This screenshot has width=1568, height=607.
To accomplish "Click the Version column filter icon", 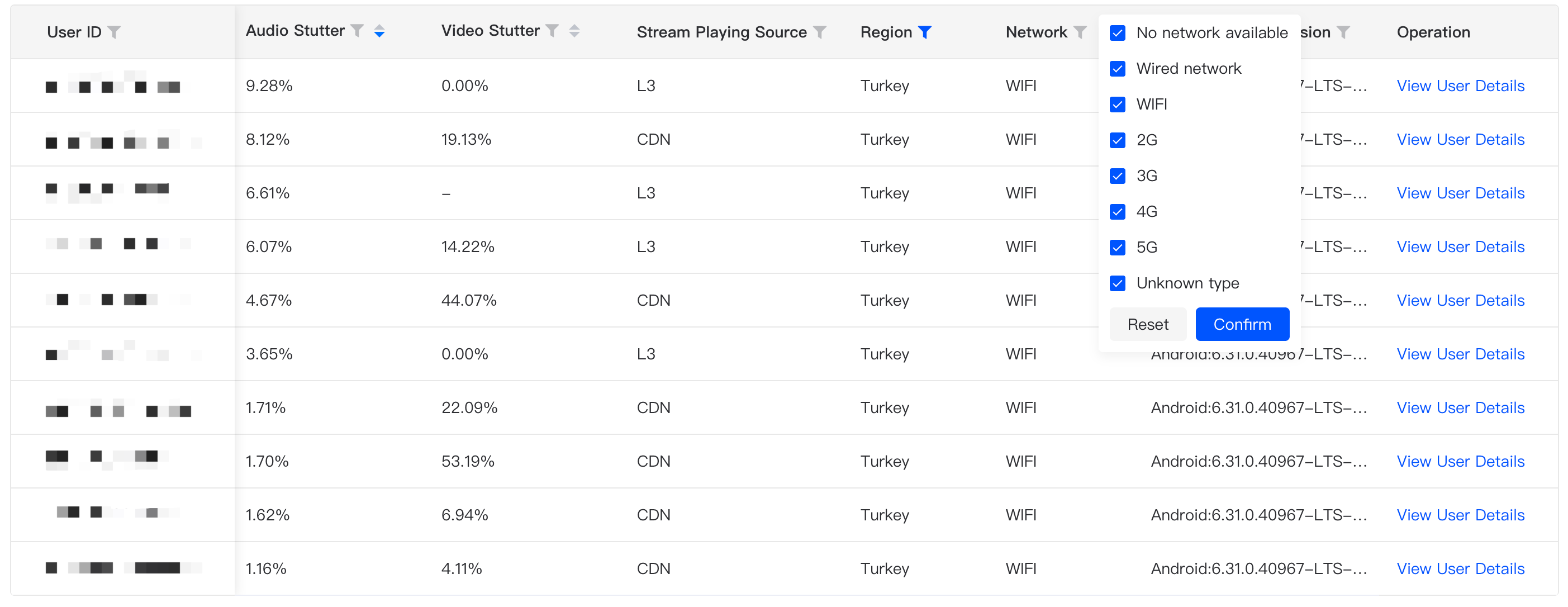I will pyautogui.click(x=1343, y=32).
